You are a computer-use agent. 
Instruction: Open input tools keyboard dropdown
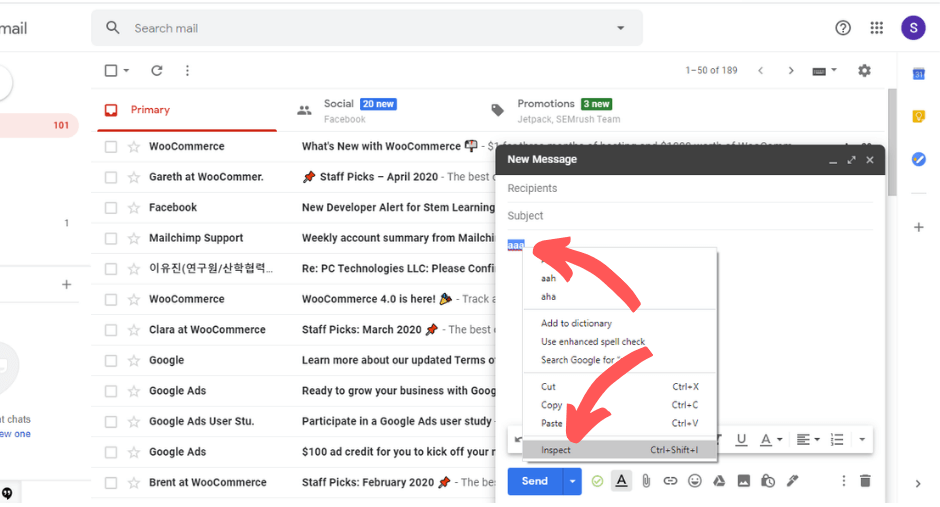(824, 71)
